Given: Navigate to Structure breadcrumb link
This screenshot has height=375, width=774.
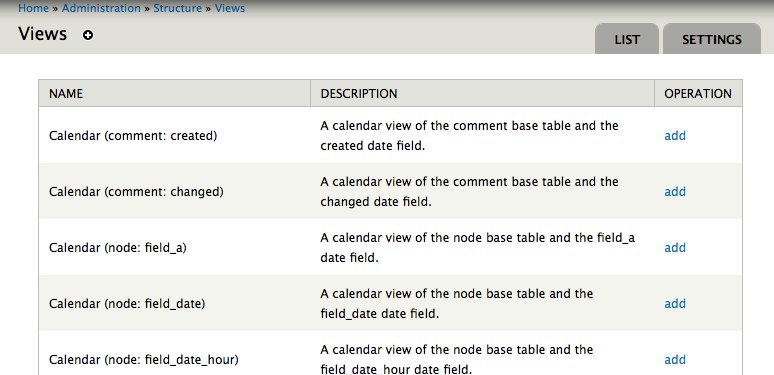Looking at the screenshot, I should tap(178, 8).
